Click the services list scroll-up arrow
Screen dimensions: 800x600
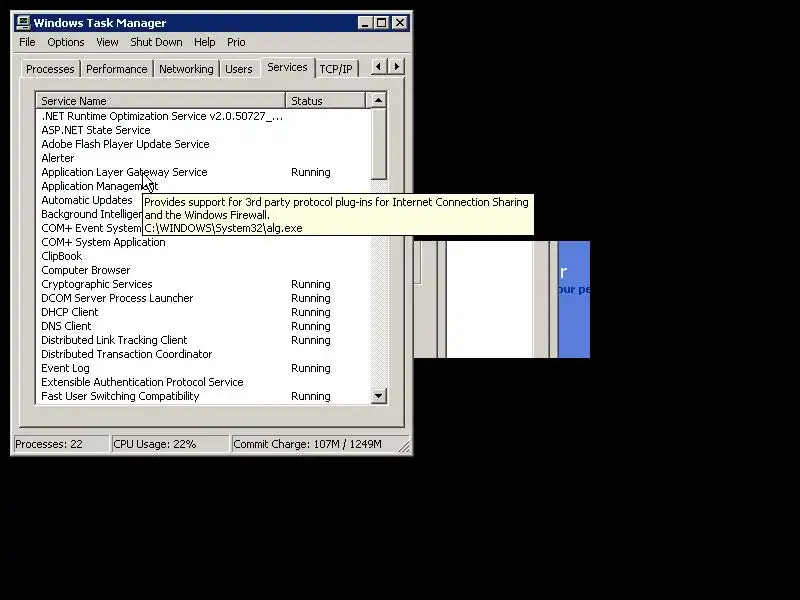coord(378,101)
